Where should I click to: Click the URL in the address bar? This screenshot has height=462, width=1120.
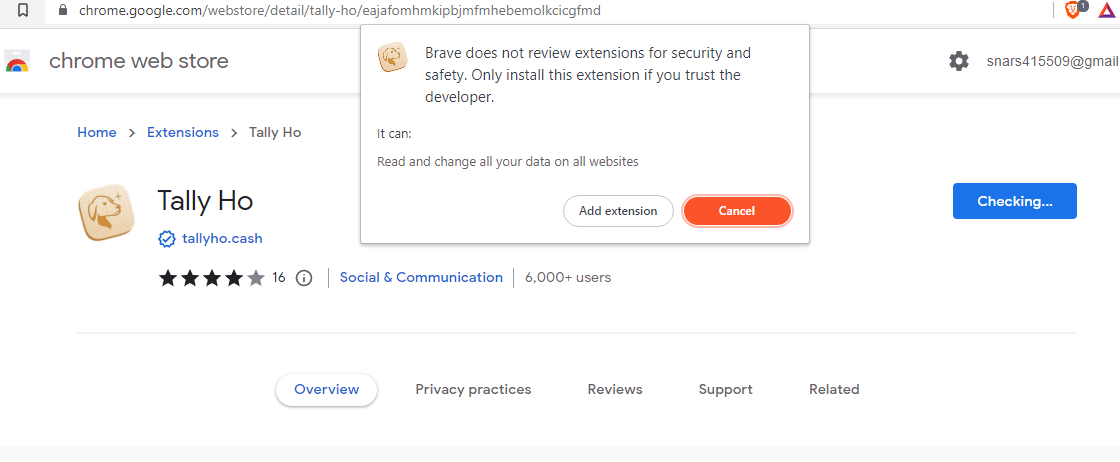[x=340, y=11]
